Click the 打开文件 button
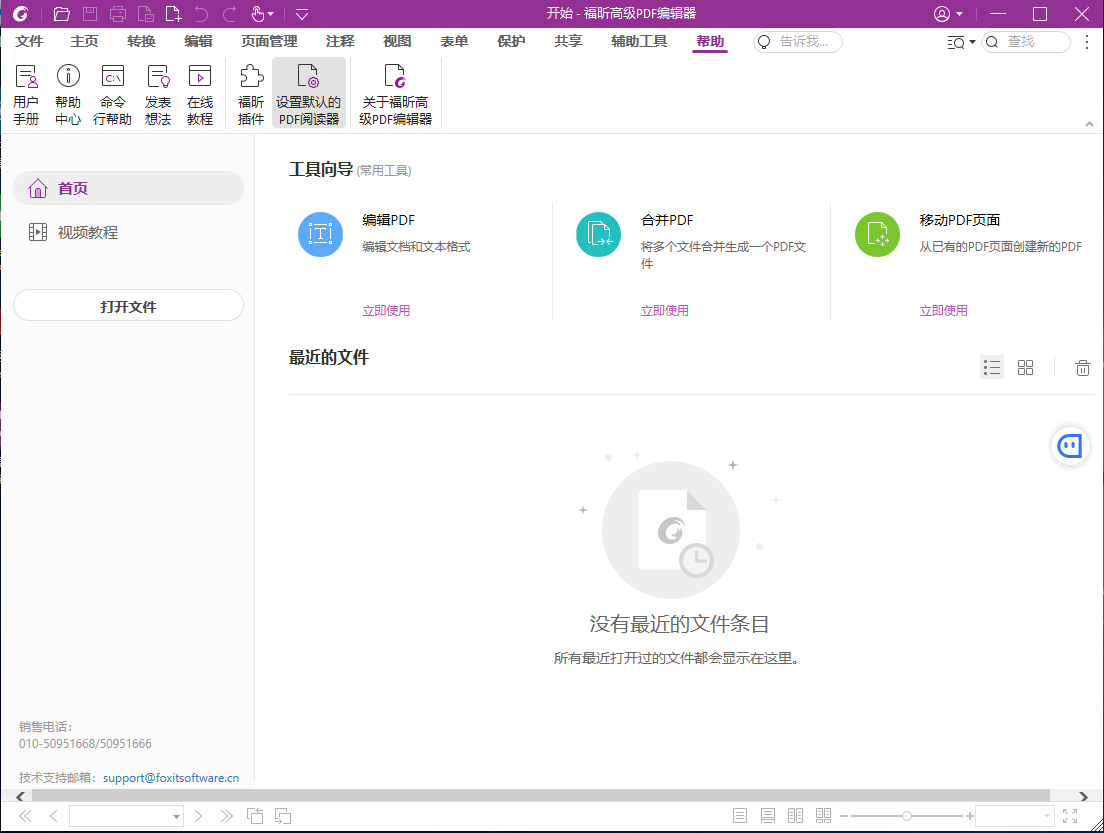The height and width of the screenshot is (833, 1104). point(128,305)
